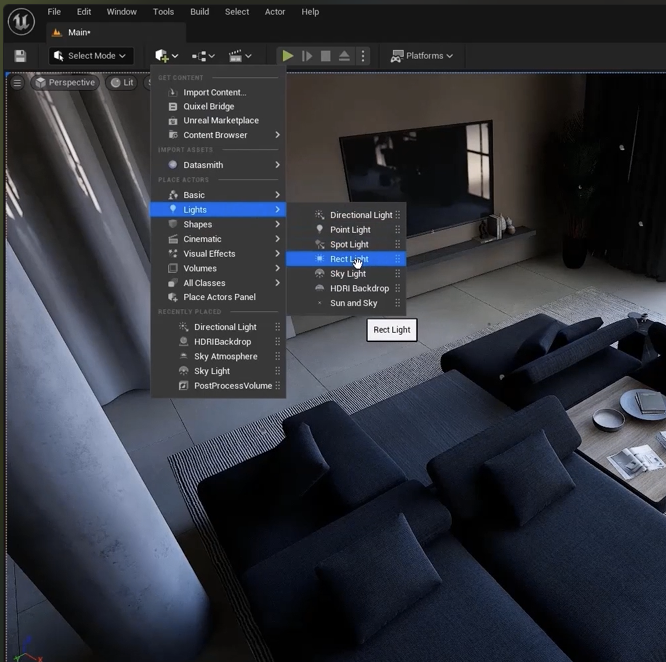The height and width of the screenshot is (662, 666).
Task: Expand Basic actors submenu
Action: 218,195
